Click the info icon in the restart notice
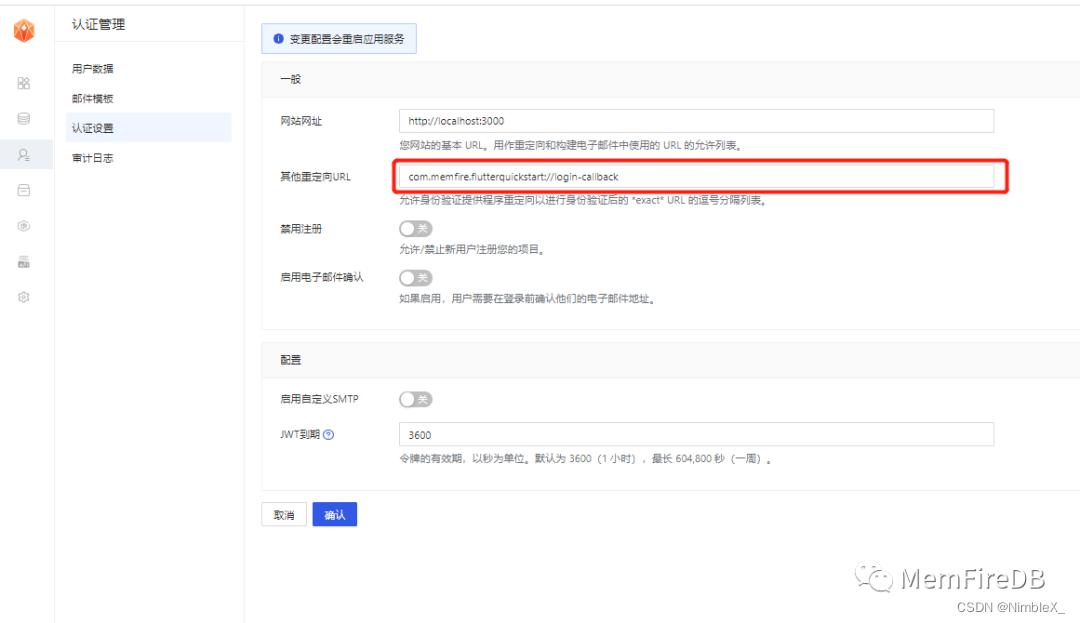Screen dimensions: 1080x623 278,39
